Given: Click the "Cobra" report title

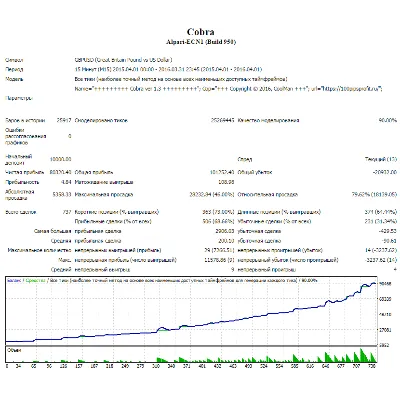Looking at the screenshot, I should pos(200,32).
